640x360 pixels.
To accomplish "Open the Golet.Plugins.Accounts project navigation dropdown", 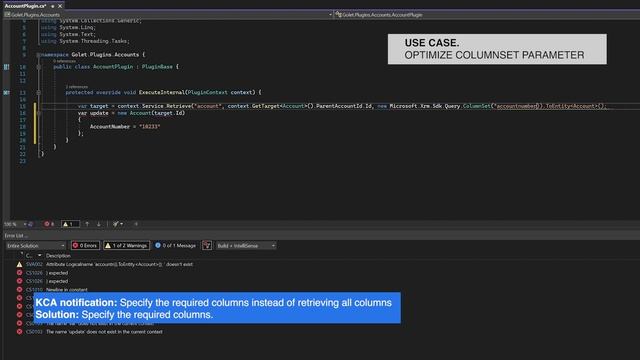I will [168, 15].
